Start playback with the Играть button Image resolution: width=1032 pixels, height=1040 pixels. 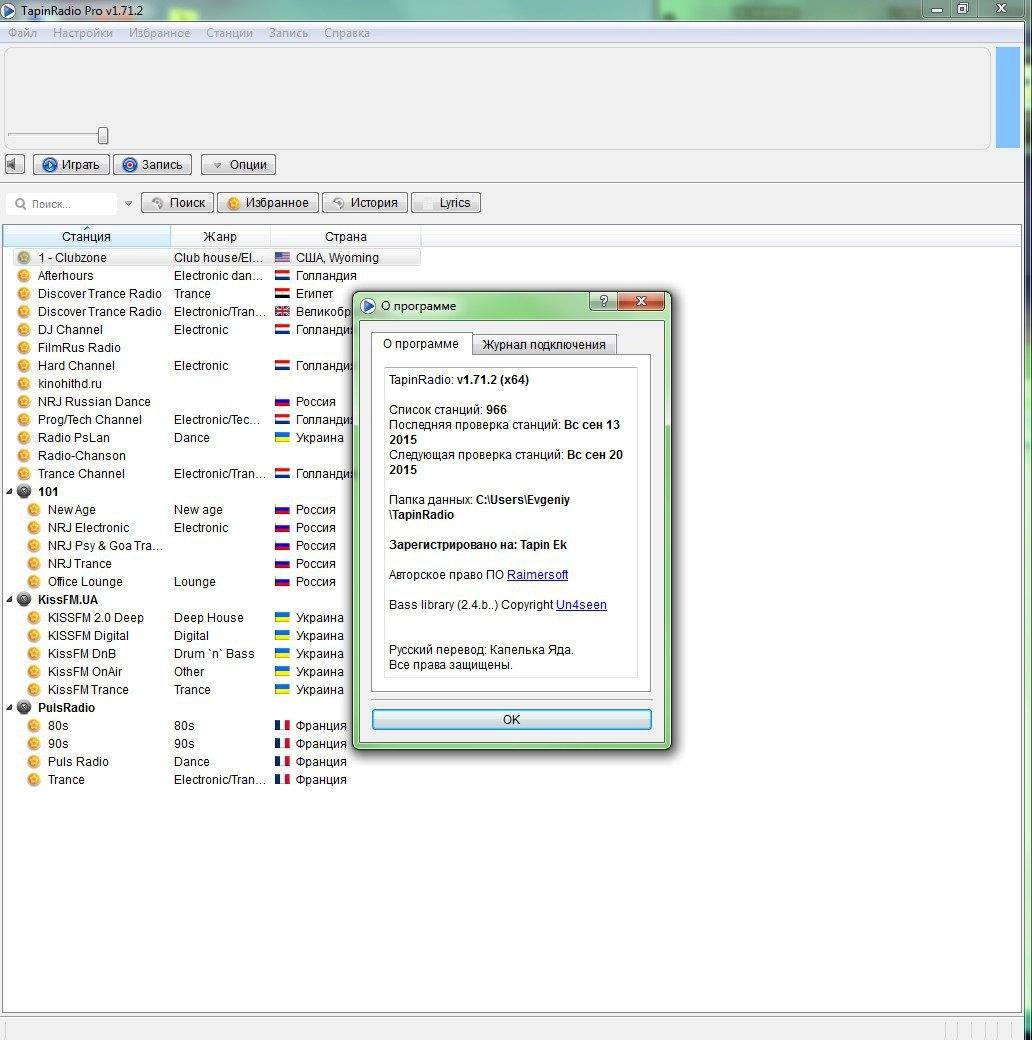(x=71, y=164)
